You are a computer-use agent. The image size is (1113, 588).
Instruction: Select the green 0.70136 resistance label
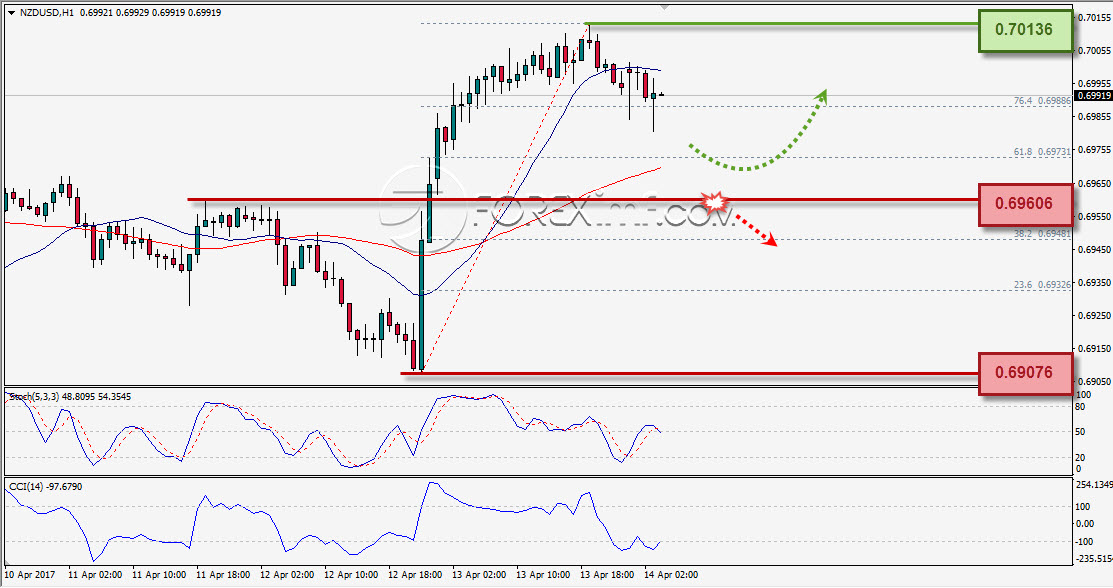(x=1025, y=30)
